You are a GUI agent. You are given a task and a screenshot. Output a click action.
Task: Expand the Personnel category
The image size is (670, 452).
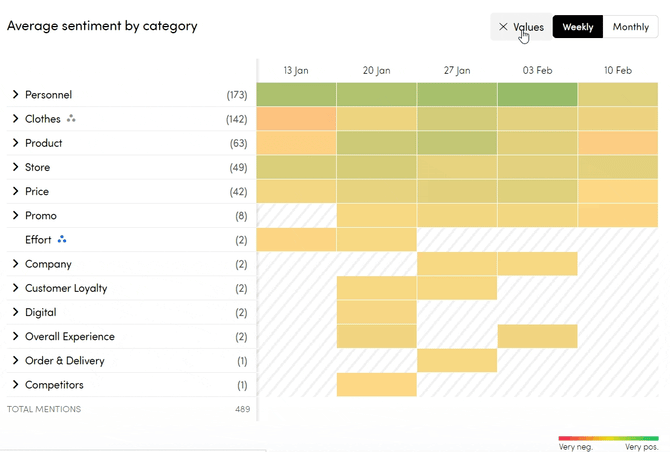pos(16,95)
